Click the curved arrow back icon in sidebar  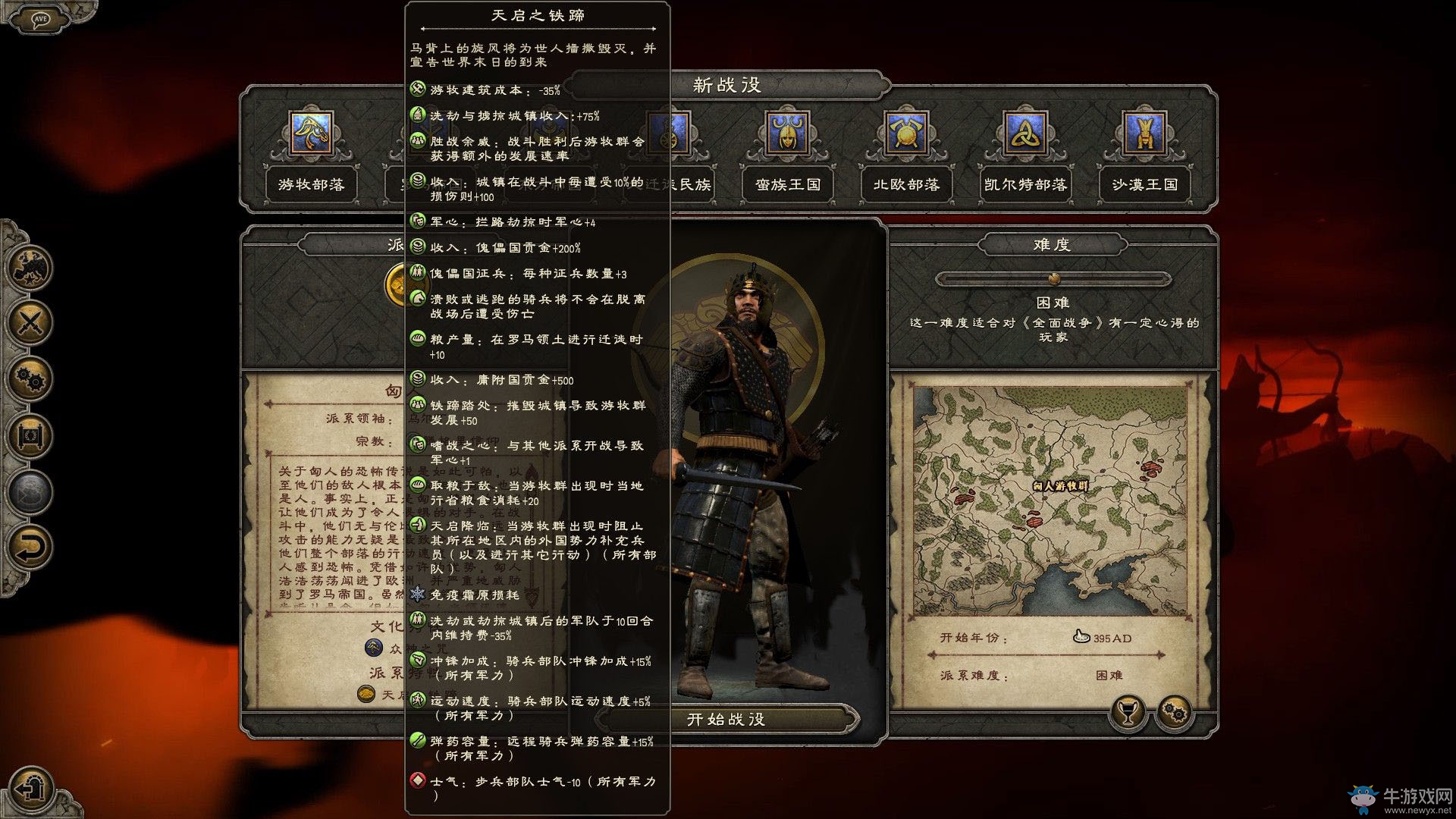pyautogui.click(x=30, y=547)
